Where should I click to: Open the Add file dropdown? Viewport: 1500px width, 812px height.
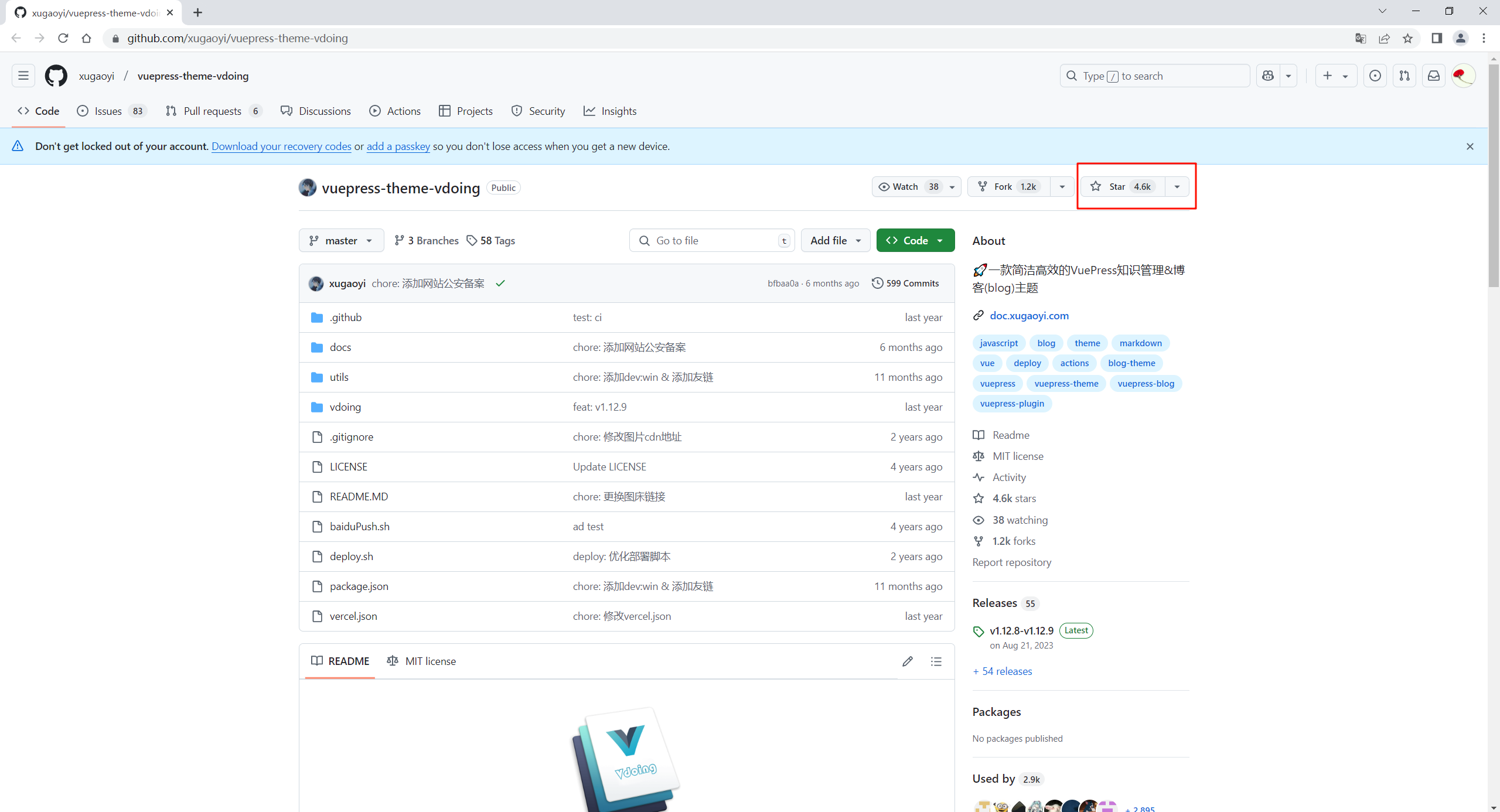pyautogui.click(x=836, y=240)
